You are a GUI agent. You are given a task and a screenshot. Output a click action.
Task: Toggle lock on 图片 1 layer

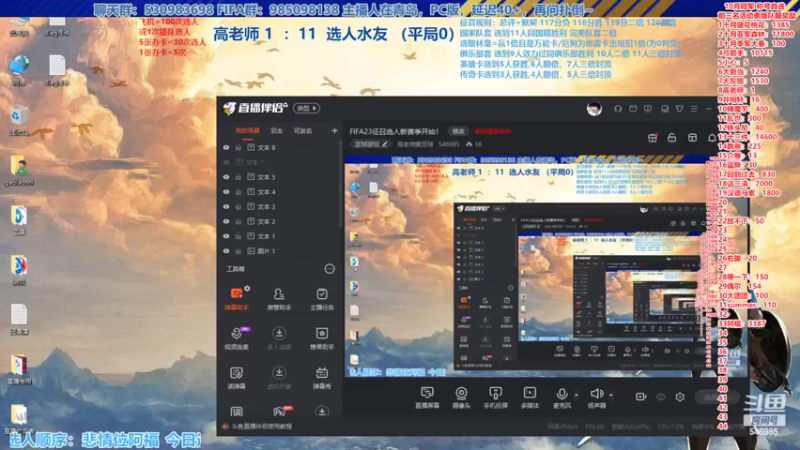(238, 251)
